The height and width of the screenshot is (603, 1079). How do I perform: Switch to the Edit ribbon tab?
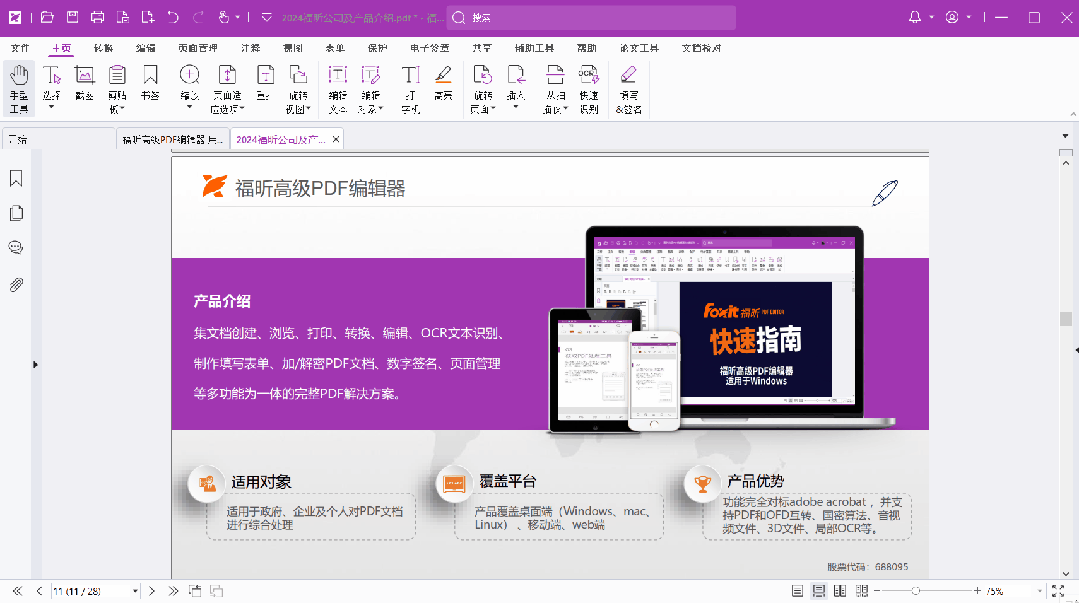click(145, 48)
